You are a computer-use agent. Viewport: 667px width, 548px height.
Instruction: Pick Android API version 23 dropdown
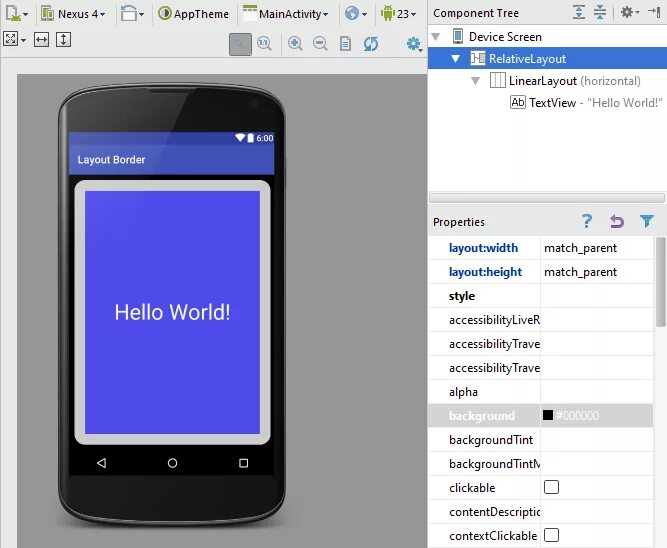pyautogui.click(x=399, y=14)
